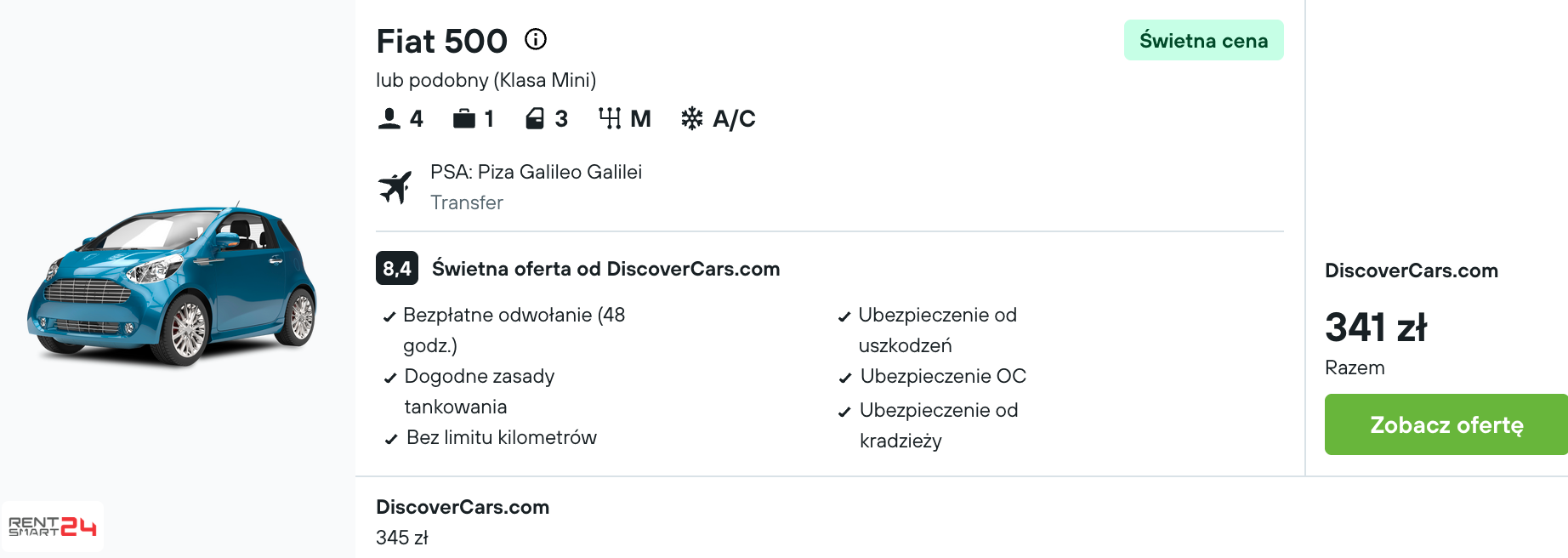The height and width of the screenshot is (558, 1568).
Task: Click the airplane pickup location icon
Action: (395, 187)
